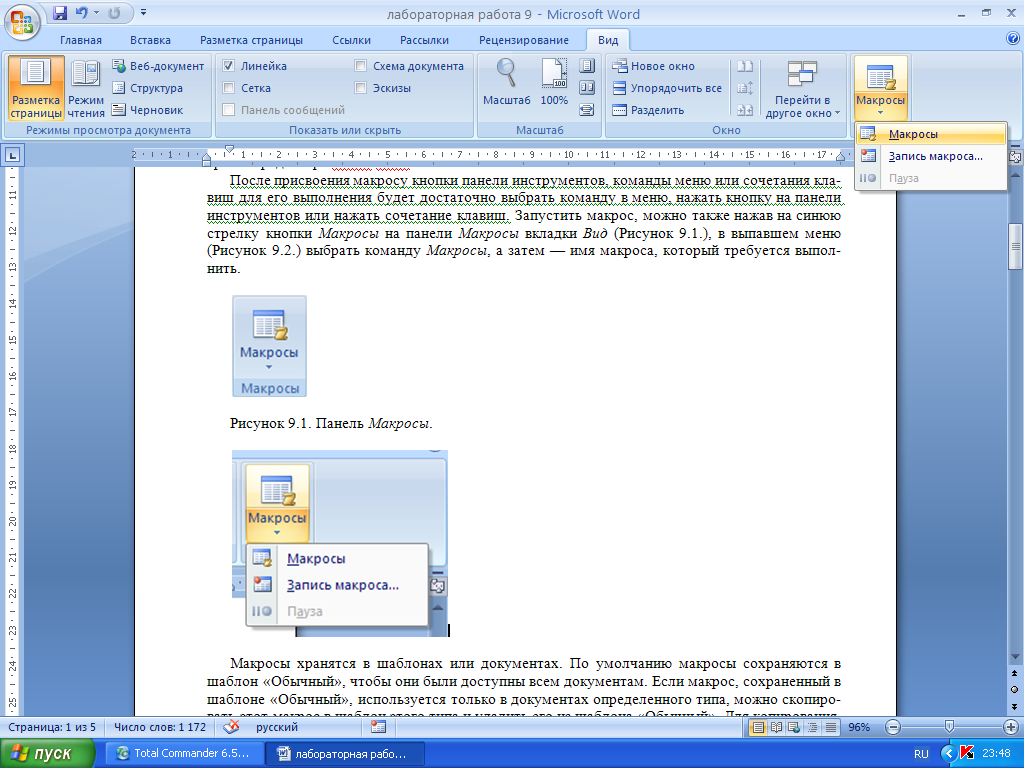This screenshot has height=768, width=1024.
Task: Save the document via quick access icon
Action: tap(60, 13)
